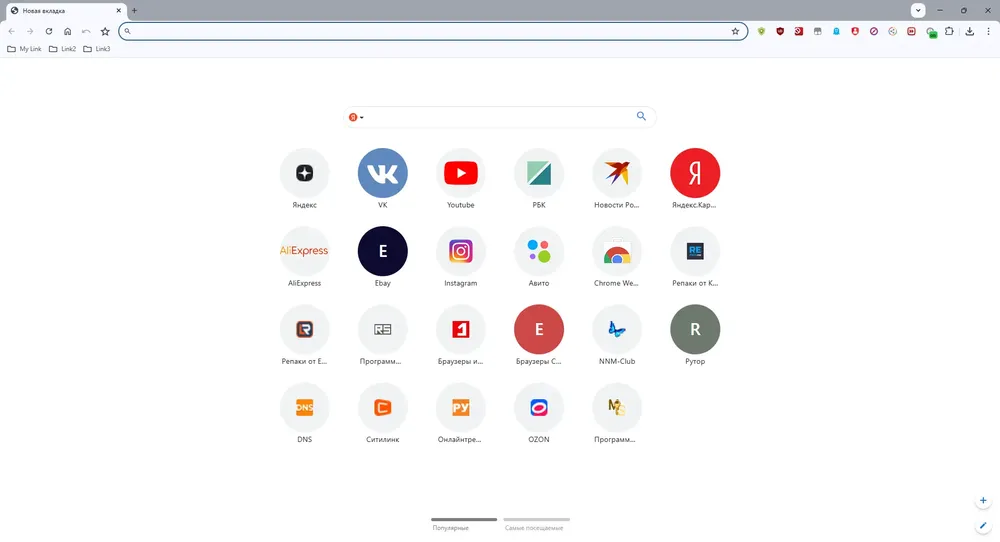Go to the home page

[x=68, y=31]
